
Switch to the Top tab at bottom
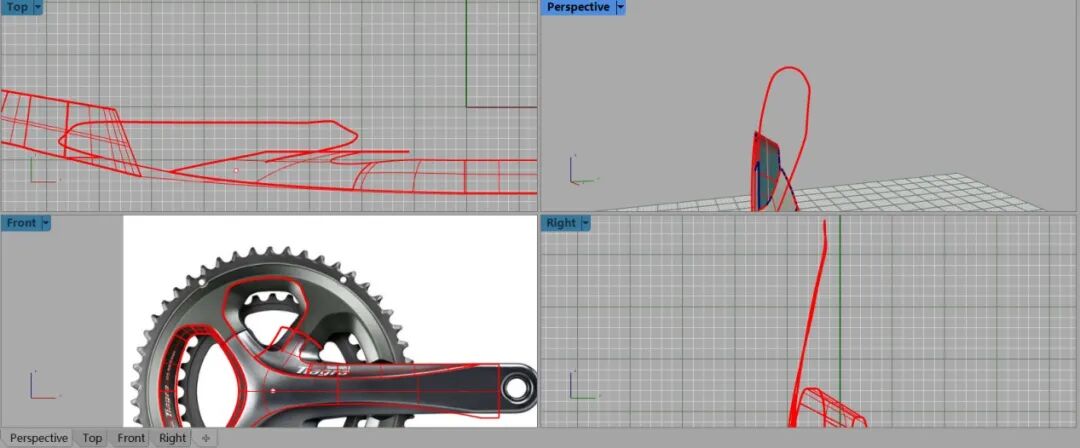coord(92,438)
